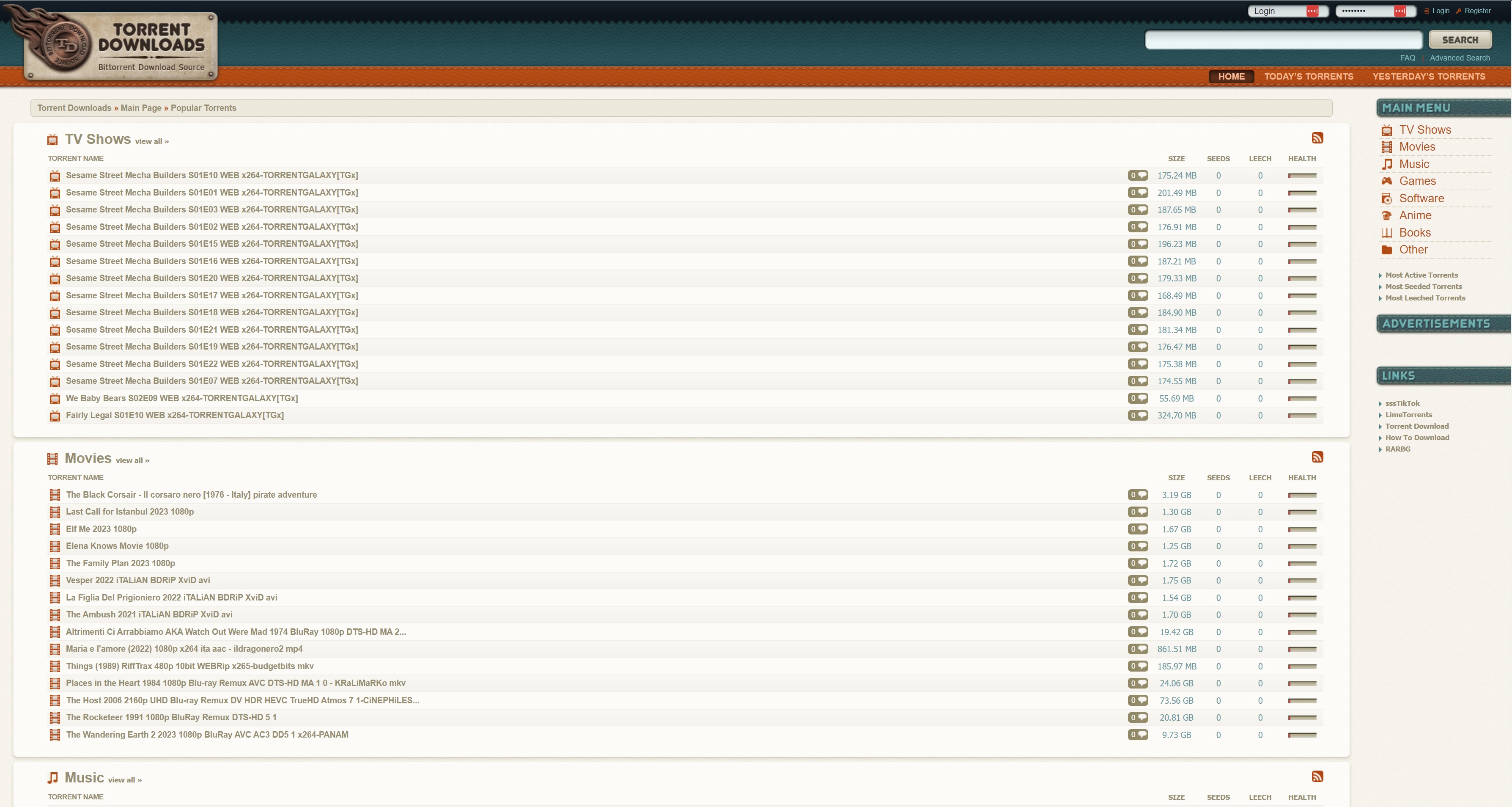Click Main Page in the breadcrumb
Image resolution: width=1512 pixels, height=807 pixels.
pos(141,108)
